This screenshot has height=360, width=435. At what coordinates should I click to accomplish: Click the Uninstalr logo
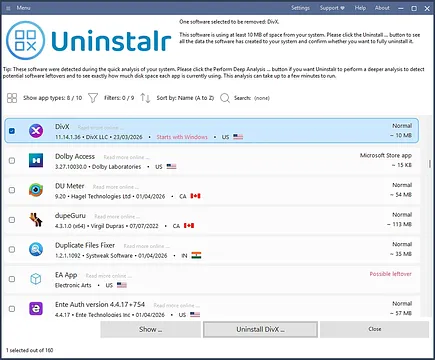(88, 41)
